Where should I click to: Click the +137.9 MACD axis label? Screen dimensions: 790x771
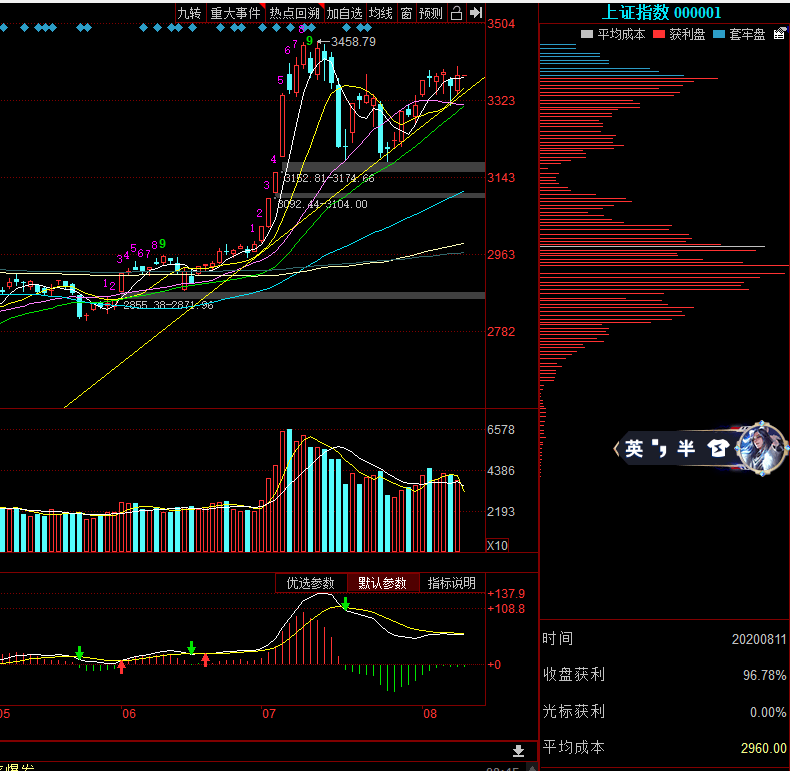coord(506,594)
